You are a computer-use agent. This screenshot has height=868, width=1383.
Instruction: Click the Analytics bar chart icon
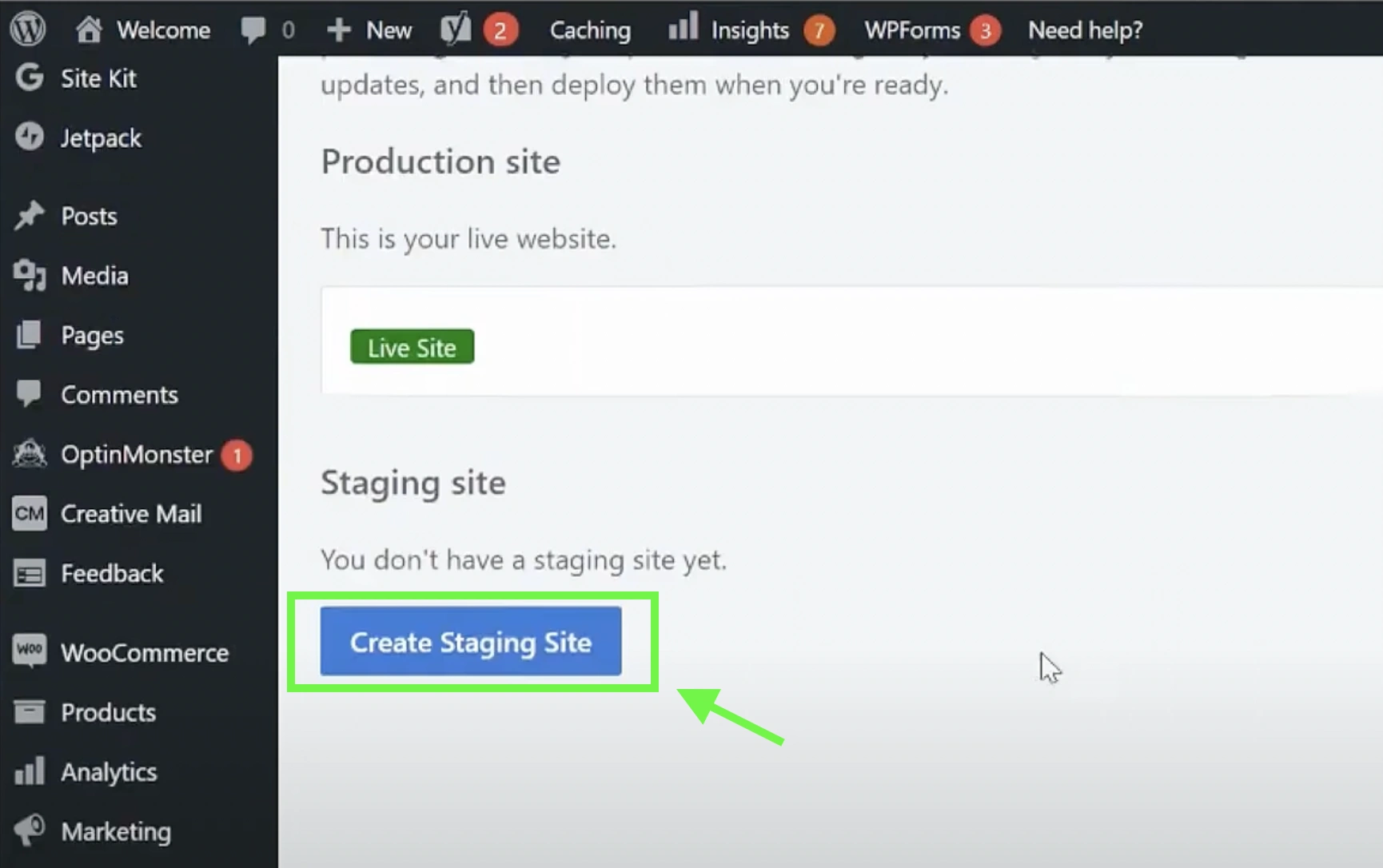[x=30, y=770]
